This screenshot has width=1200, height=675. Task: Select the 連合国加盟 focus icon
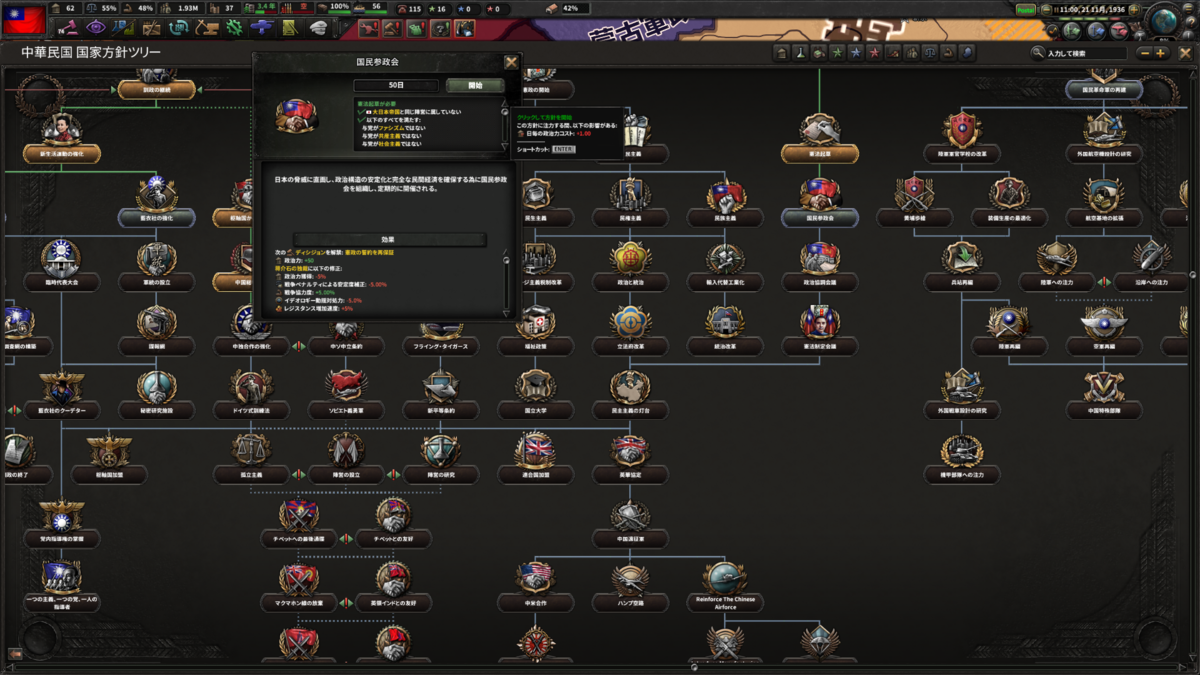coord(535,450)
